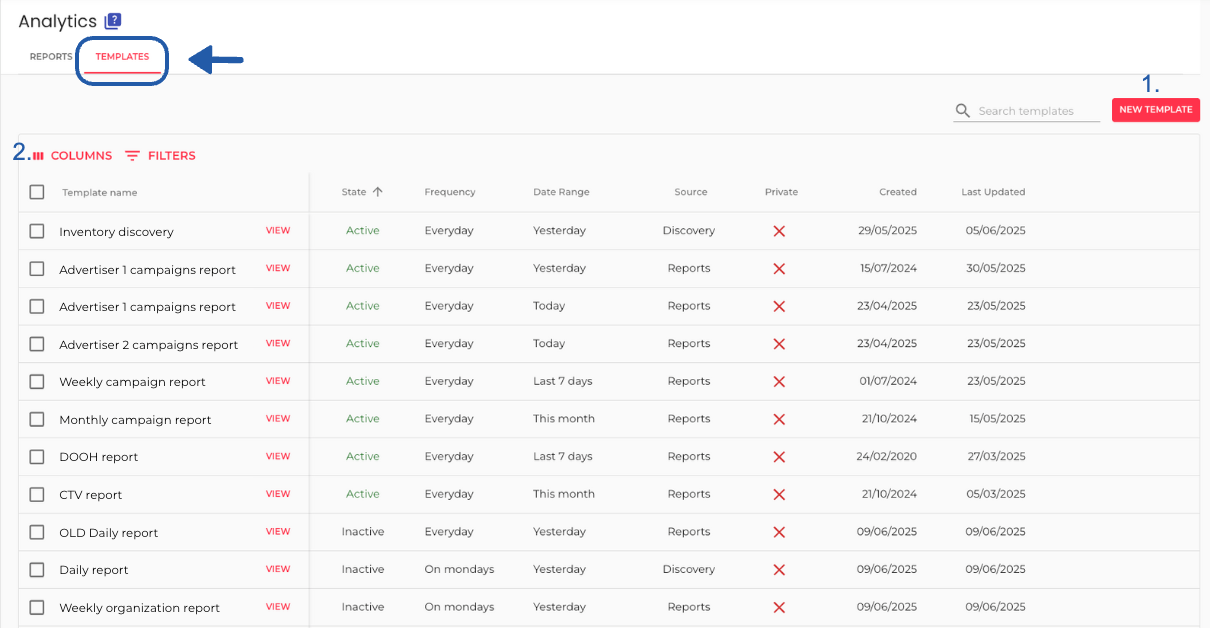Click the Filters funnel icon

132,156
